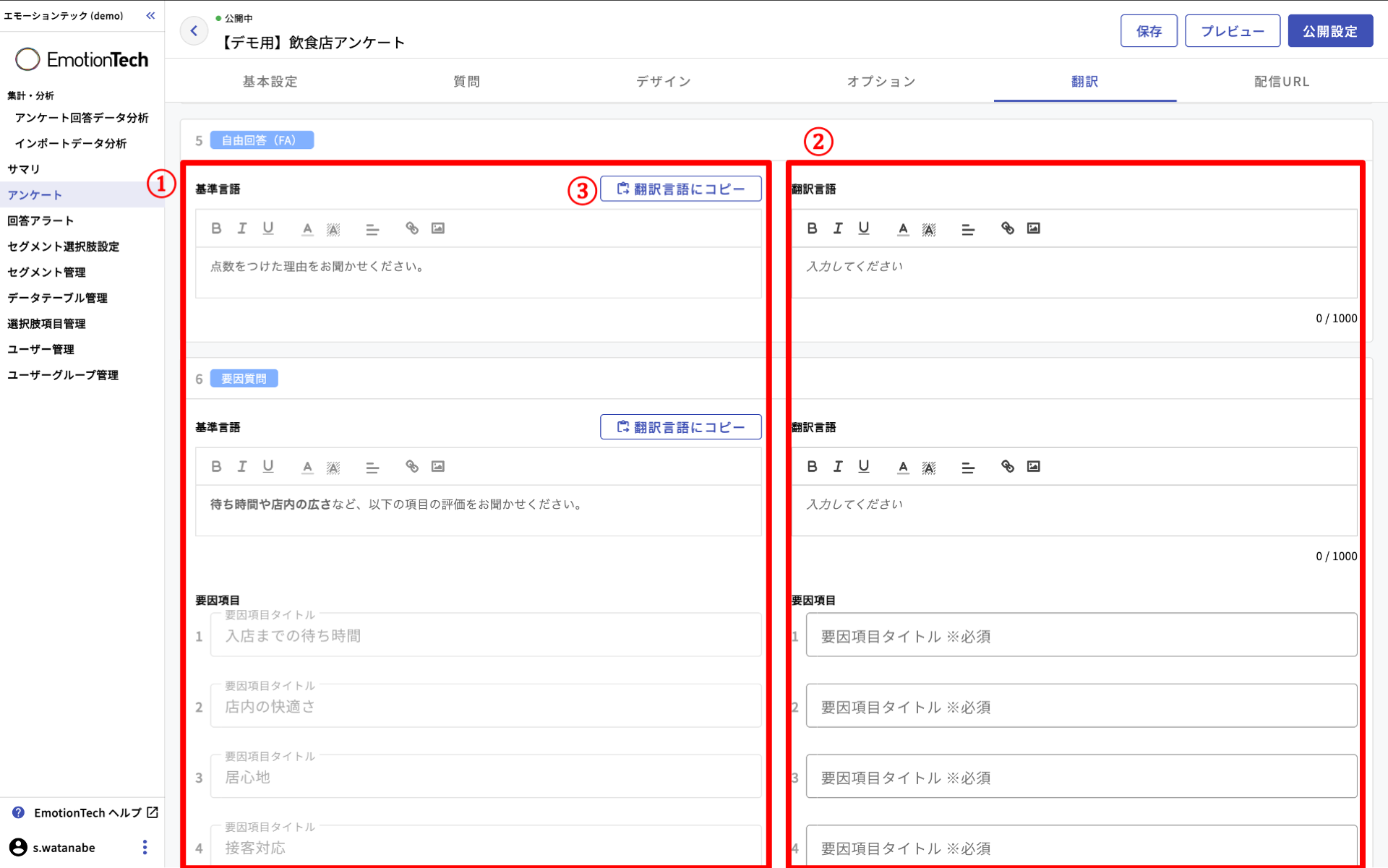Click the back arrow beside survey title

pyautogui.click(x=194, y=30)
